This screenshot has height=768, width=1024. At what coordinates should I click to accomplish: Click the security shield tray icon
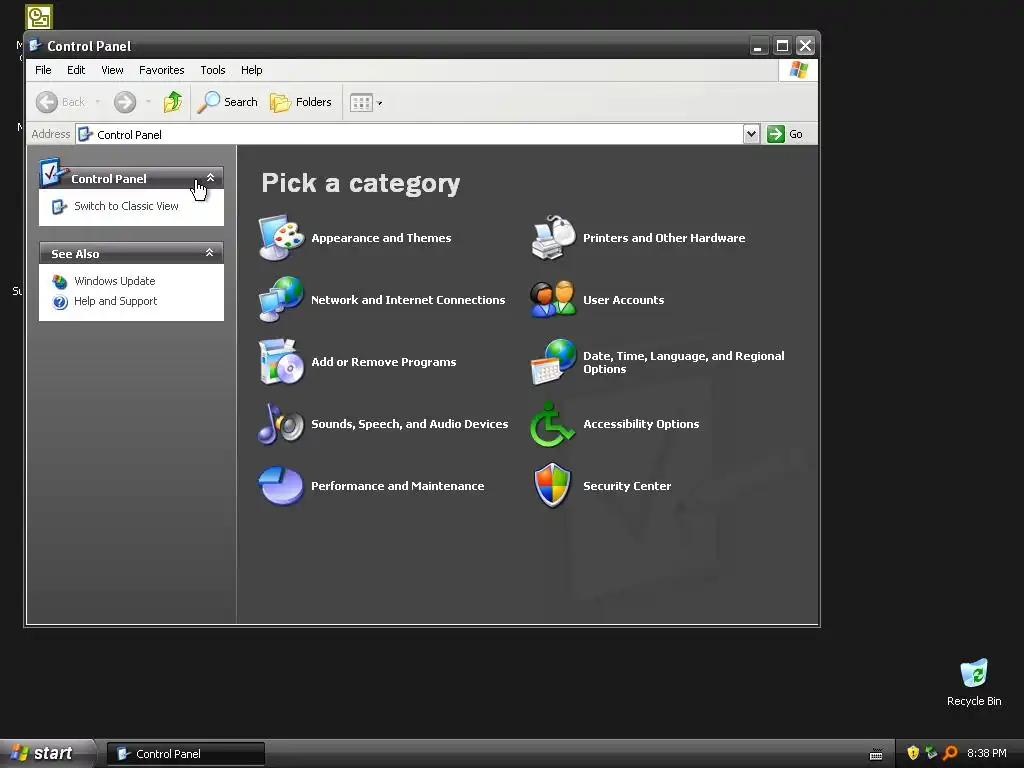pyautogui.click(x=913, y=753)
